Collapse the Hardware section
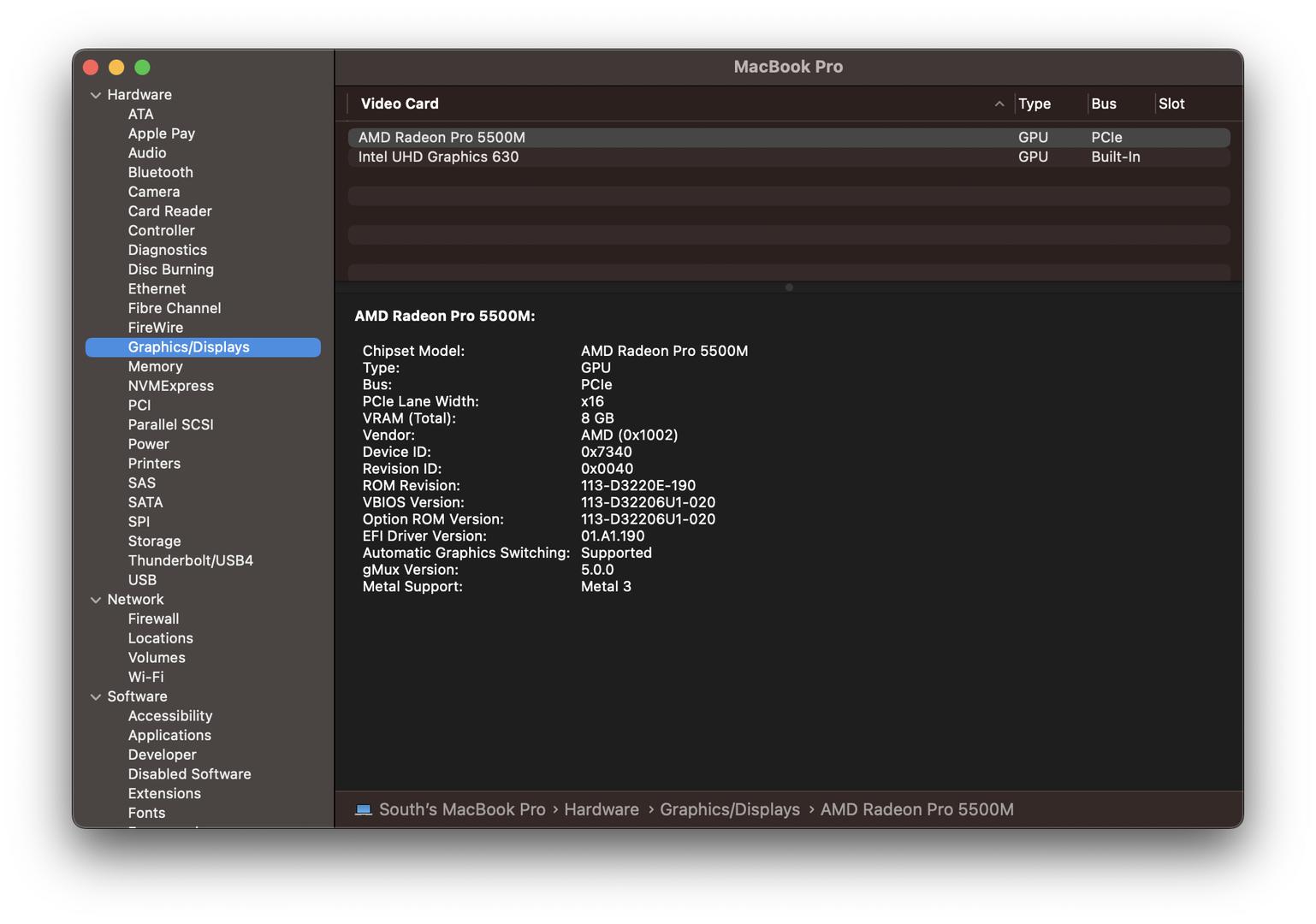This screenshot has width=1316, height=924. pos(96,95)
